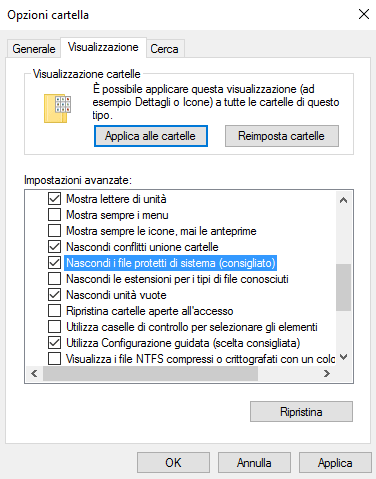The height and width of the screenshot is (479, 376).
Task: Click the up arrow of settings list scrollbar
Action: pyautogui.click(x=343, y=200)
